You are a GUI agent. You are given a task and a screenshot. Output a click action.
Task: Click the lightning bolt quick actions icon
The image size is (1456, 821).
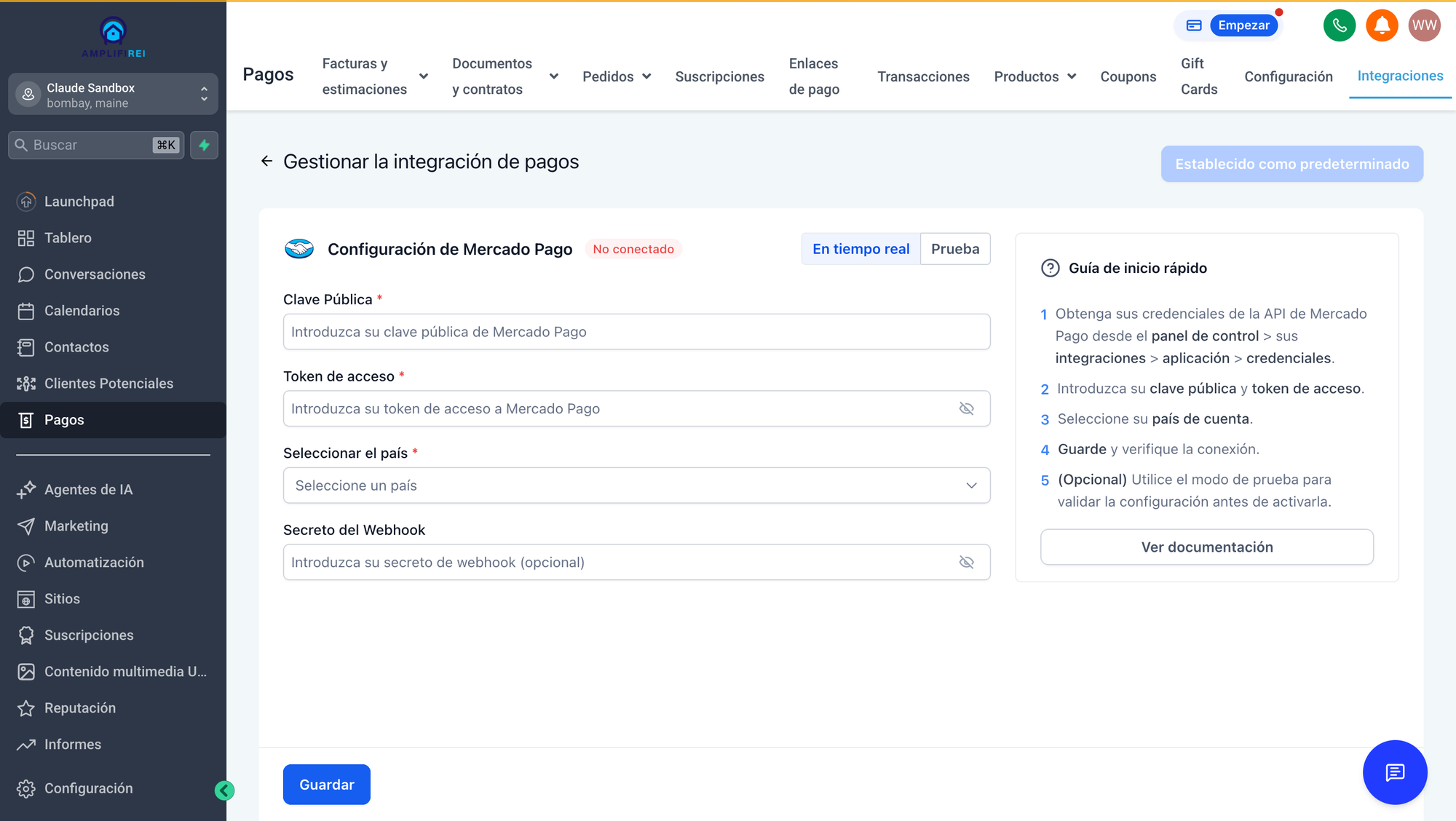(205, 145)
